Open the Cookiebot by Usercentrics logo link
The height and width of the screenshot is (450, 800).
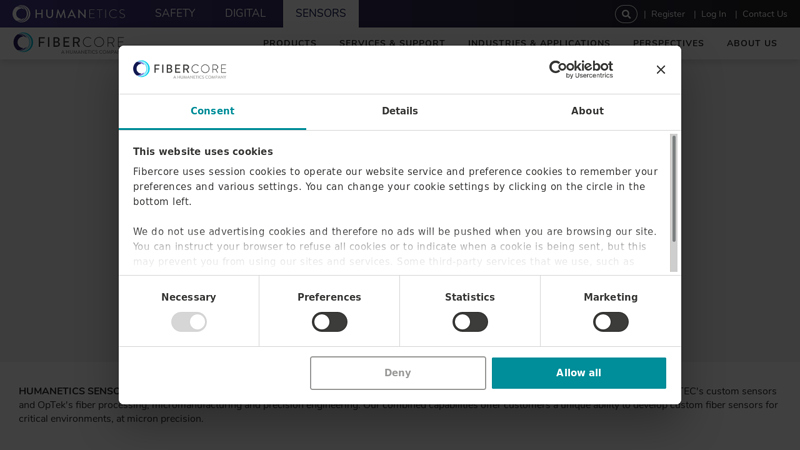coord(580,69)
